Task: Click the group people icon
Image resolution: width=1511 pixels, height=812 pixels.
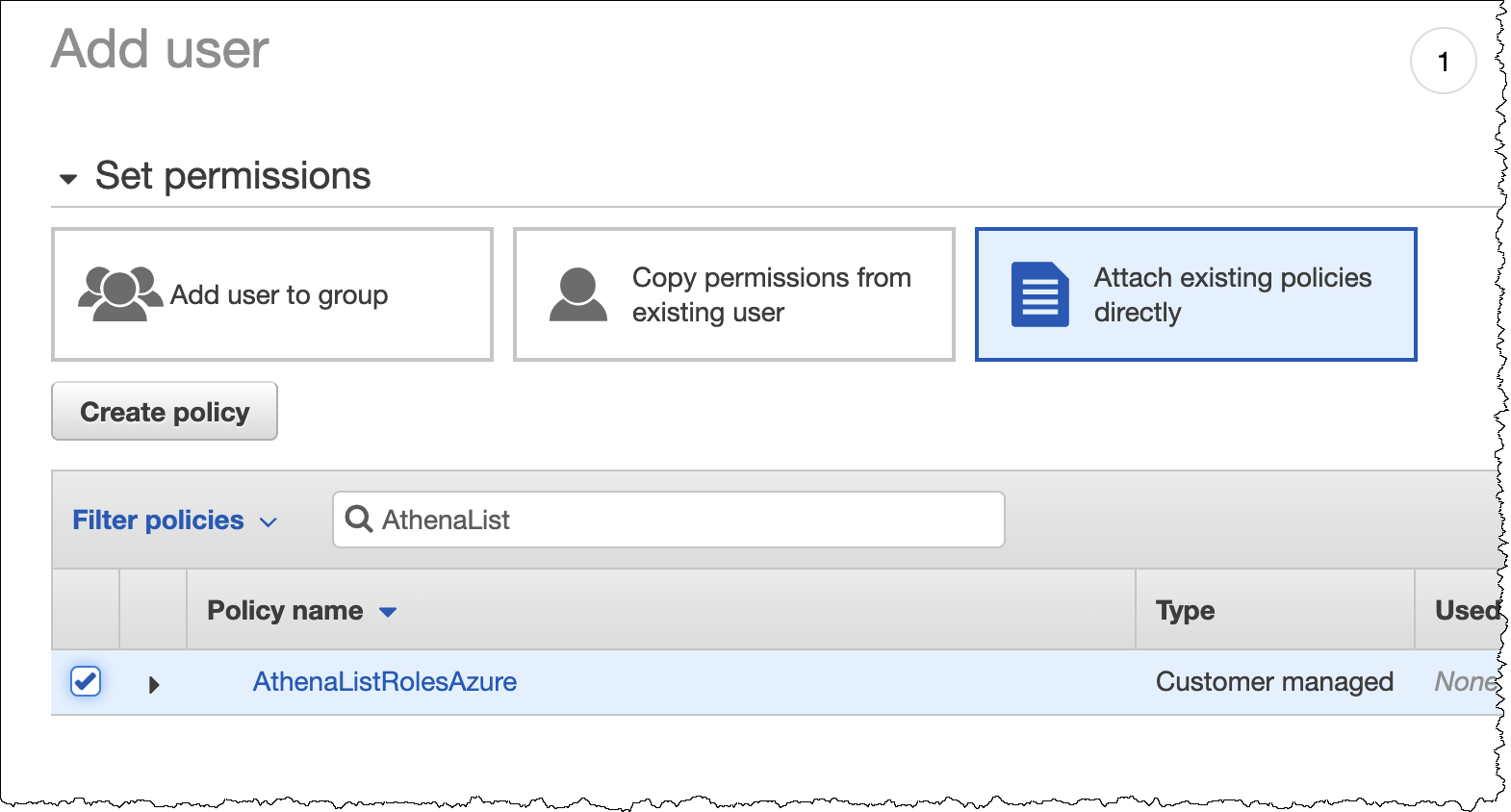Action: (120, 293)
